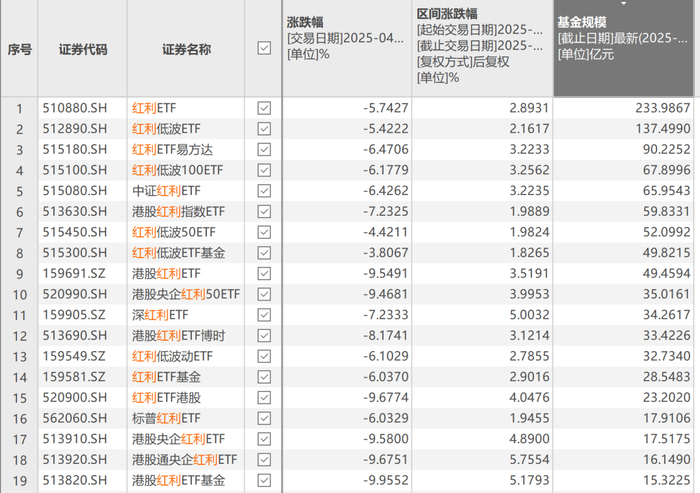Viewport: 700px width, 493px height.
Task: Toggle checkbox for 港股央企红利ETF 513910.SH
Action: pos(264,439)
